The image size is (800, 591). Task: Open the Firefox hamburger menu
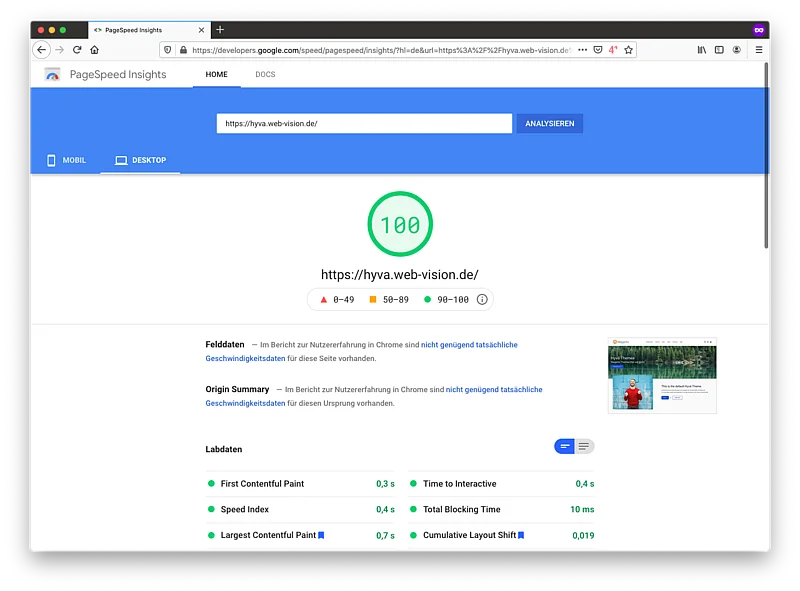click(758, 49)
